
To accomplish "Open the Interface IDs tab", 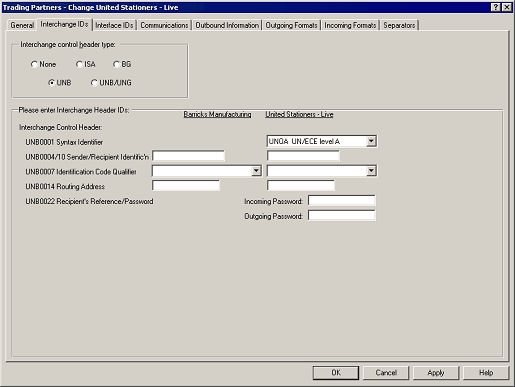I will (x=114, y=25).
